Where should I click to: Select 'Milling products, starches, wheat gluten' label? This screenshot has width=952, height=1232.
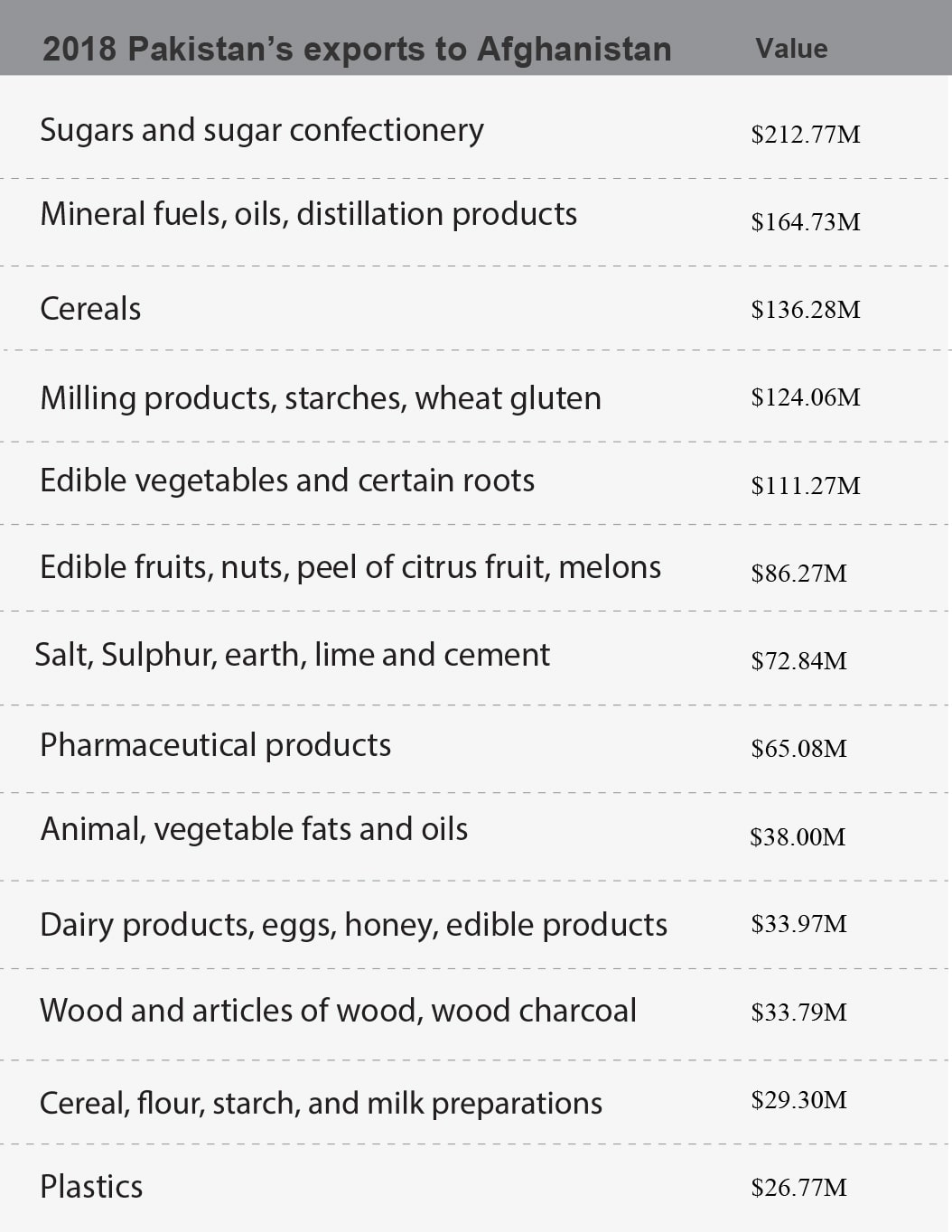321,398
